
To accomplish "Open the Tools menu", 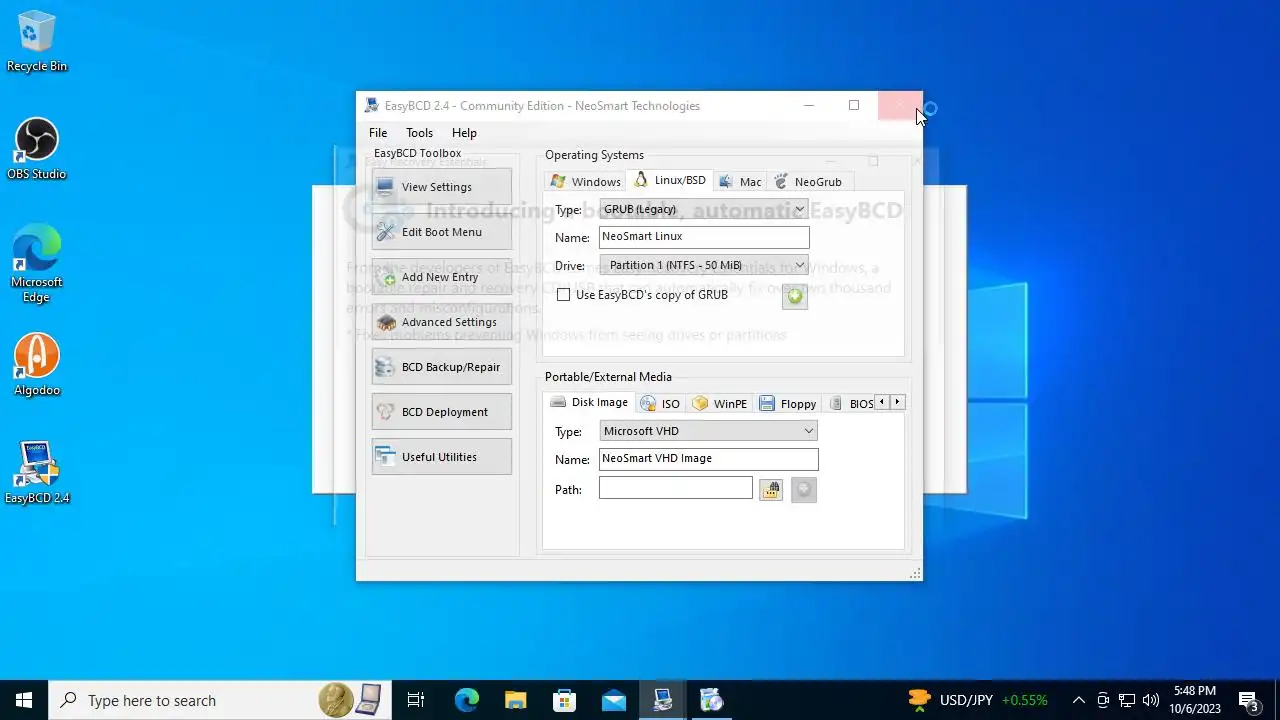I will [x=419, y=133].
